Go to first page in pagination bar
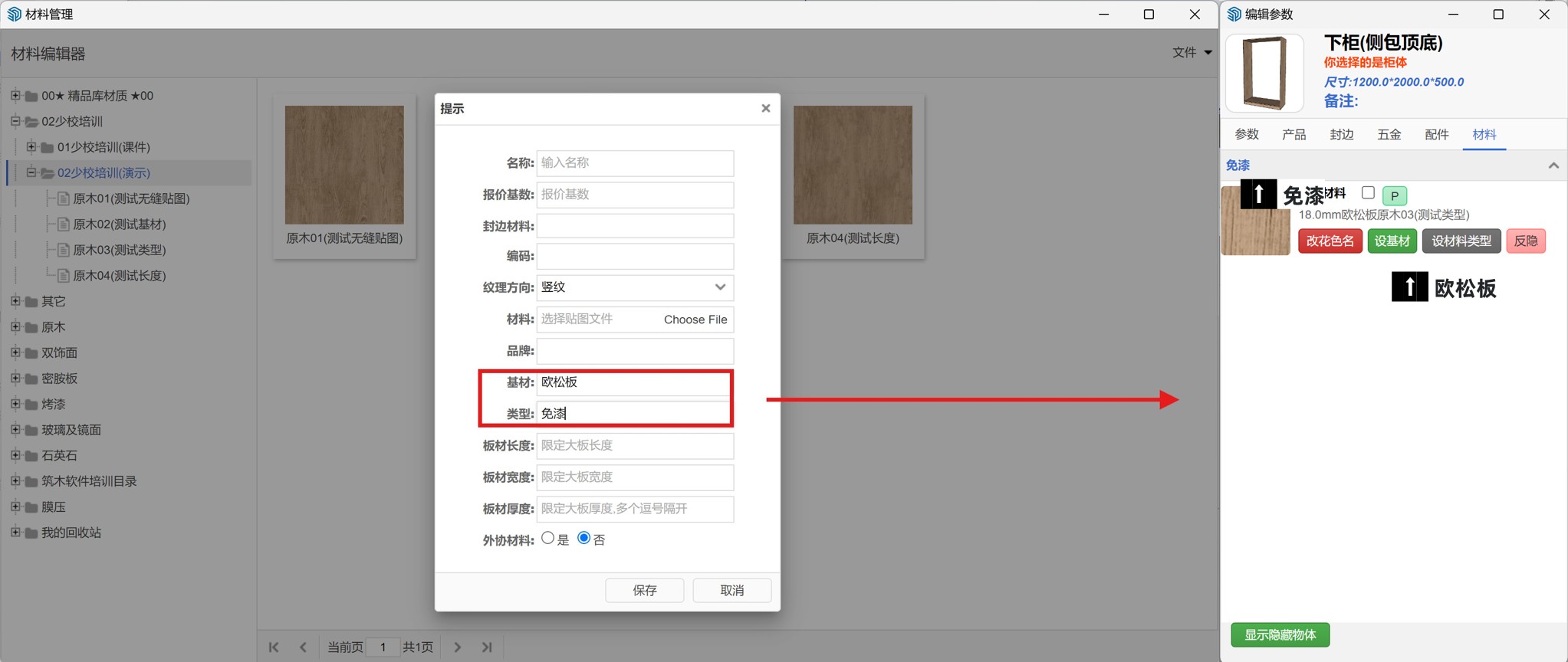 point(274,647)
